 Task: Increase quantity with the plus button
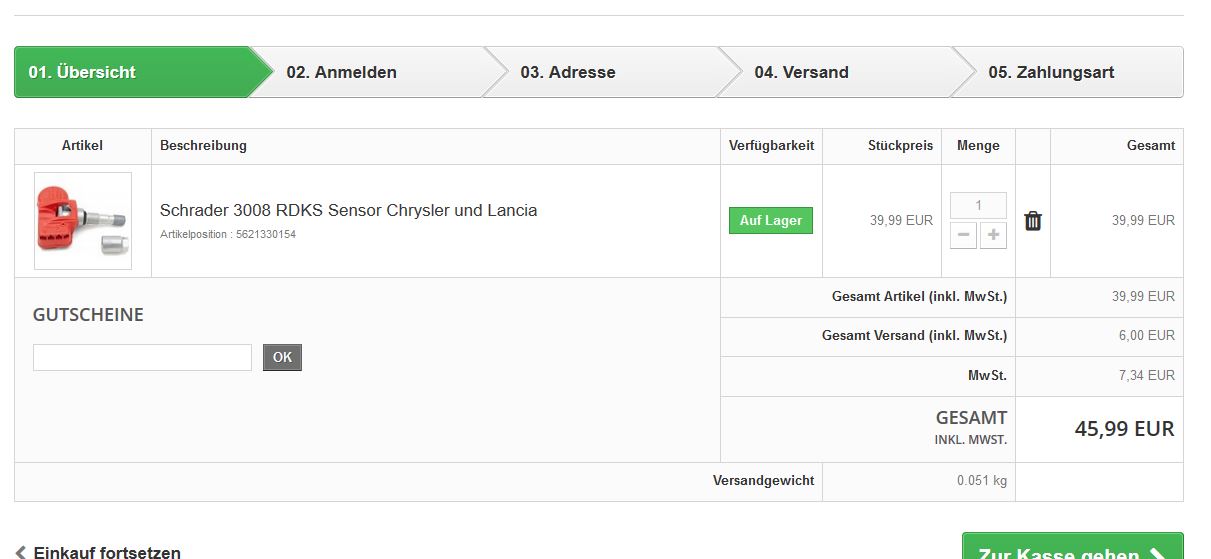[993, 235]
